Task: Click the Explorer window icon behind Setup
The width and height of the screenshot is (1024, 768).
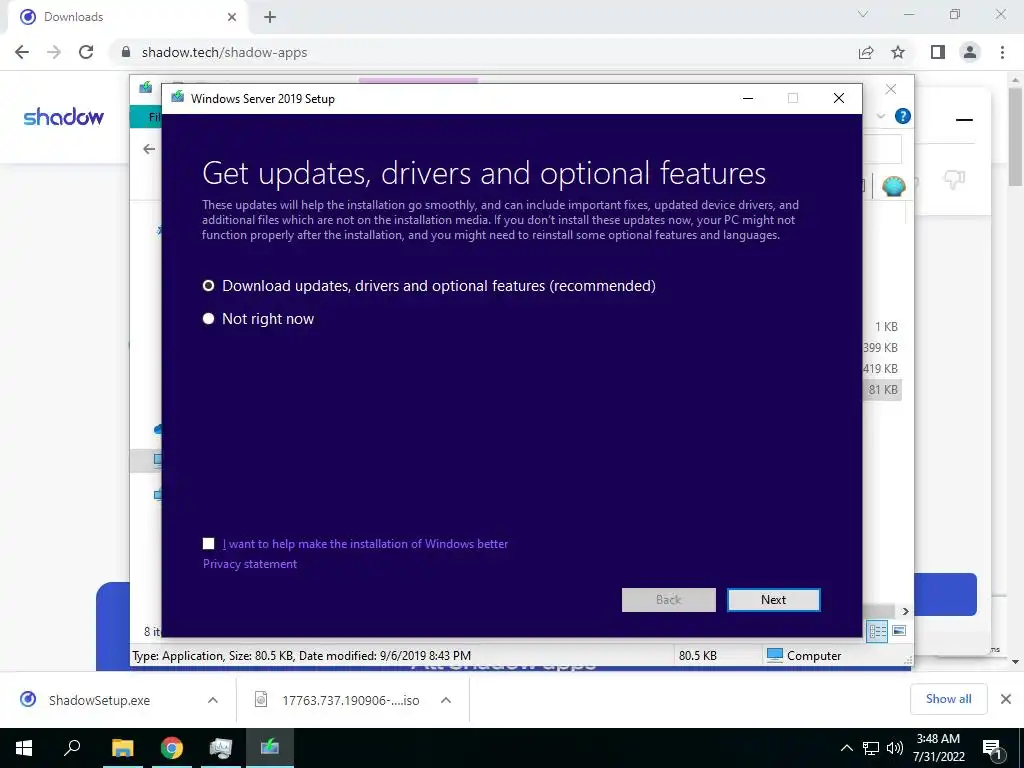Action: (x=146, y=87)
